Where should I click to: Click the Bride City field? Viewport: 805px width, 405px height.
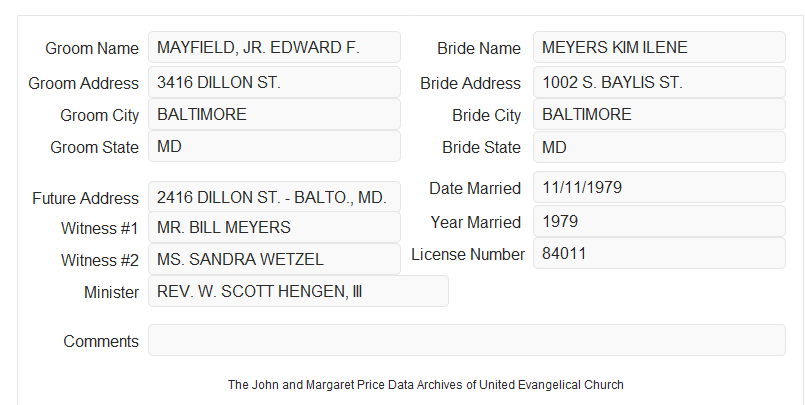[659, 114]
